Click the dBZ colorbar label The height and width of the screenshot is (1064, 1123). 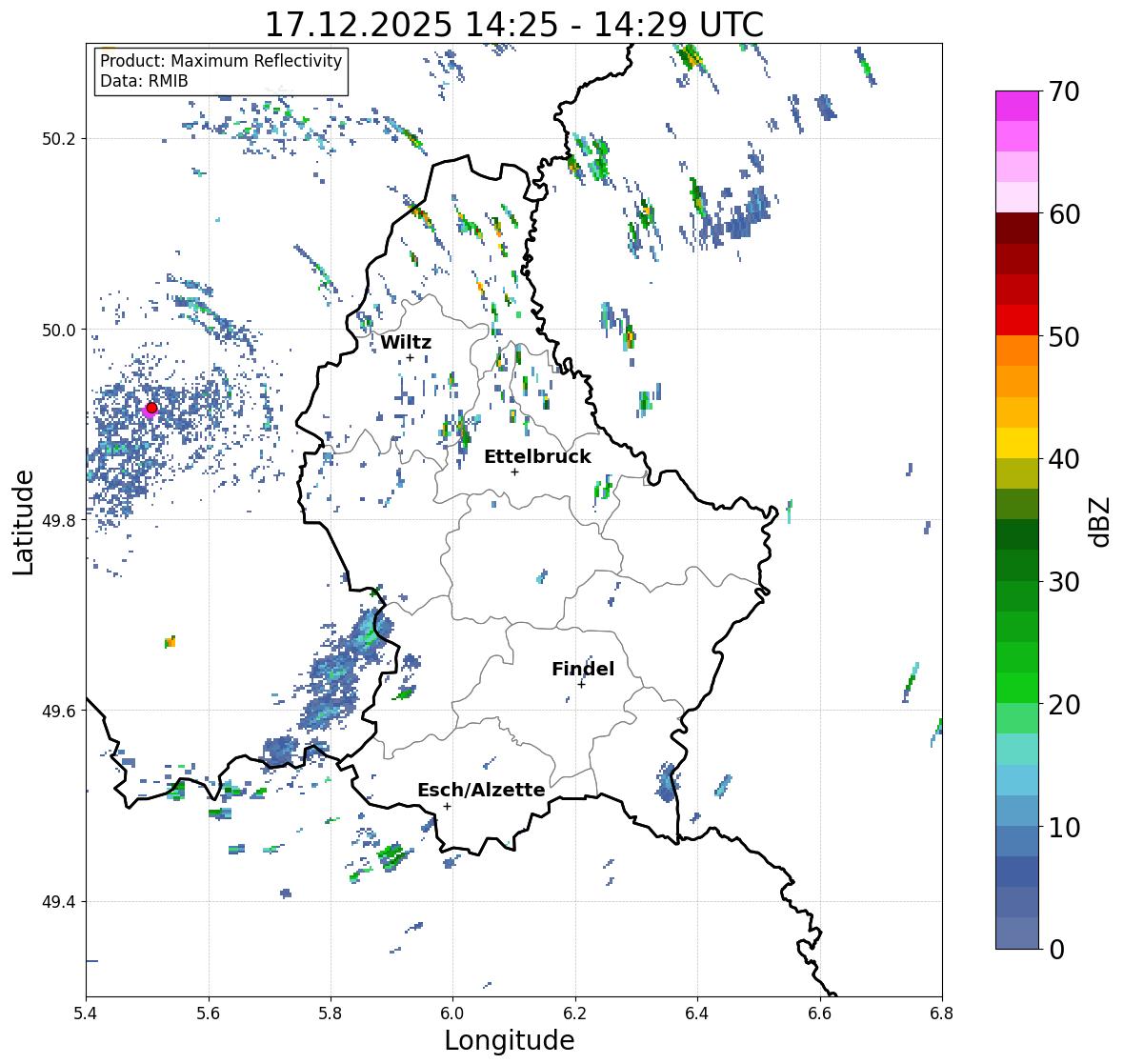tap(1101, 521)
